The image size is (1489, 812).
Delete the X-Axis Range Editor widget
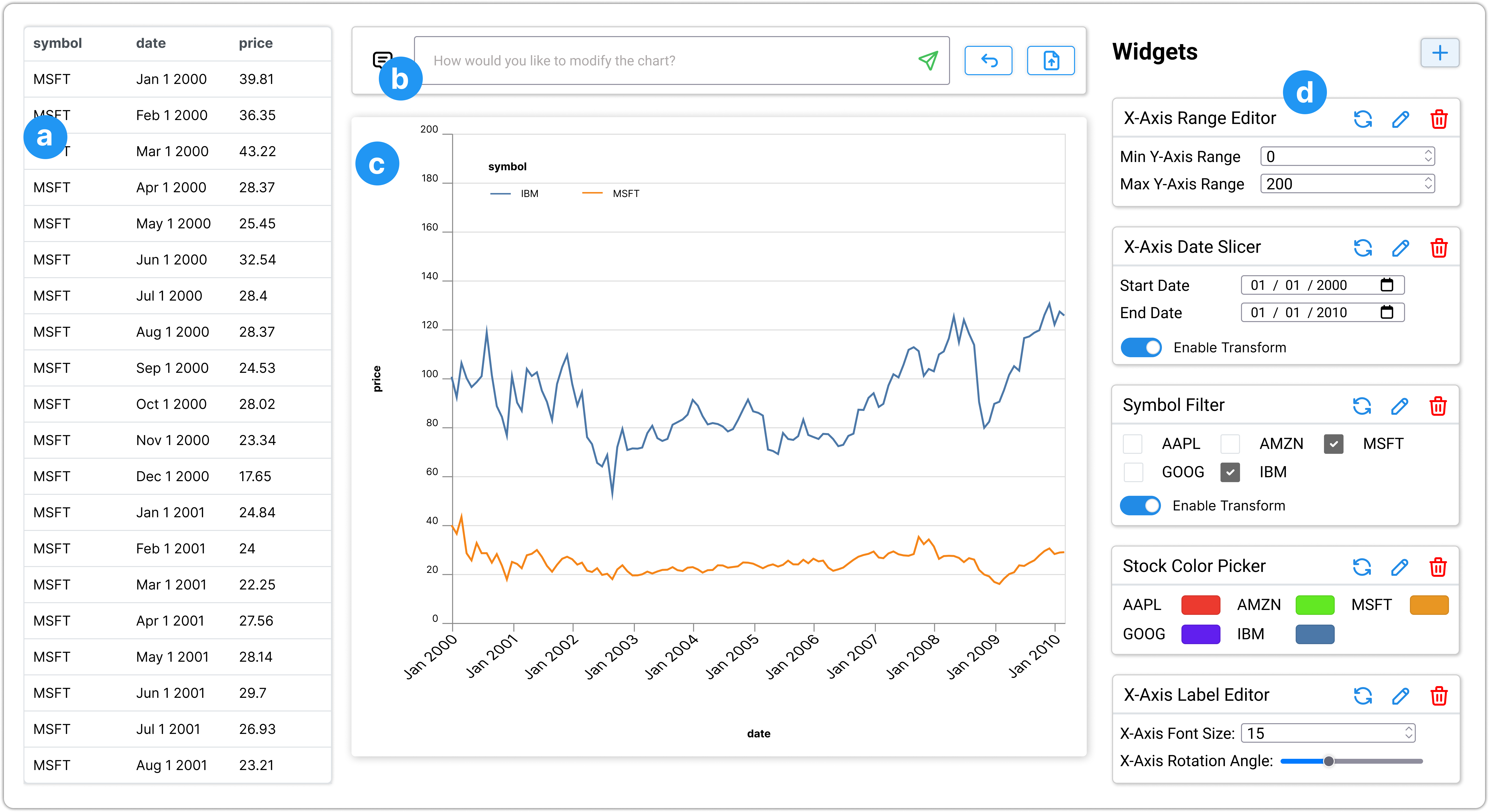coord(1439,119)
